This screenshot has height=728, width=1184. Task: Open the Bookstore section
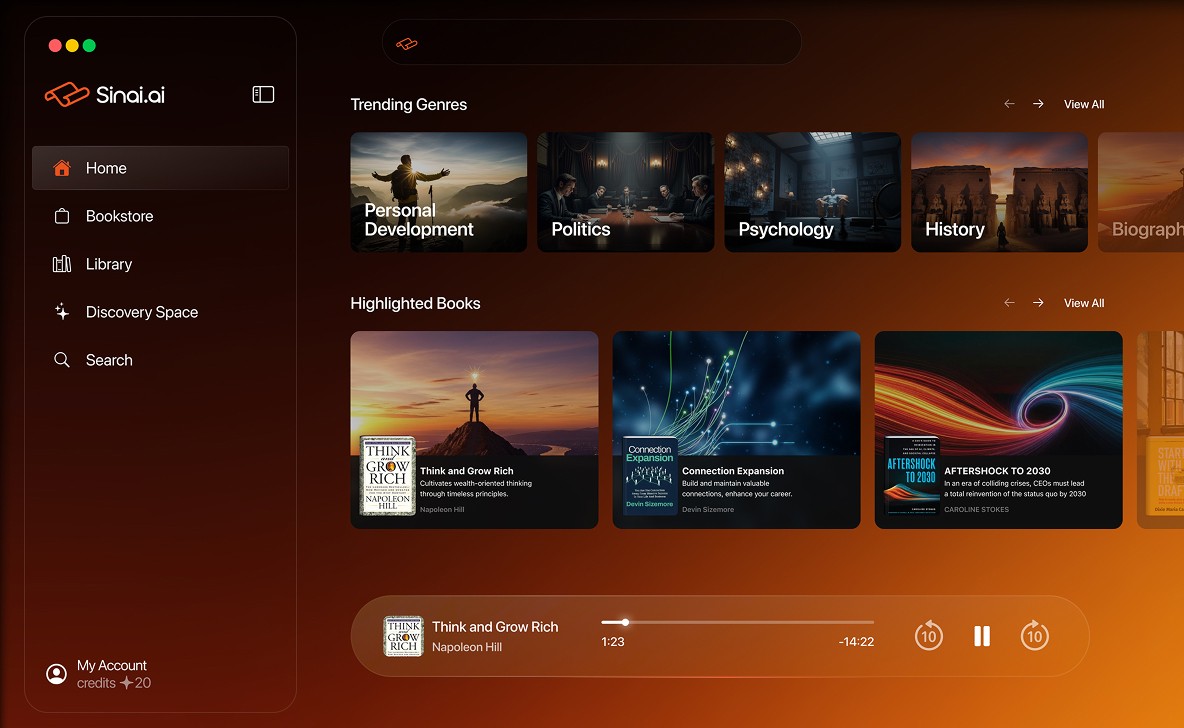tap(160, 216)
